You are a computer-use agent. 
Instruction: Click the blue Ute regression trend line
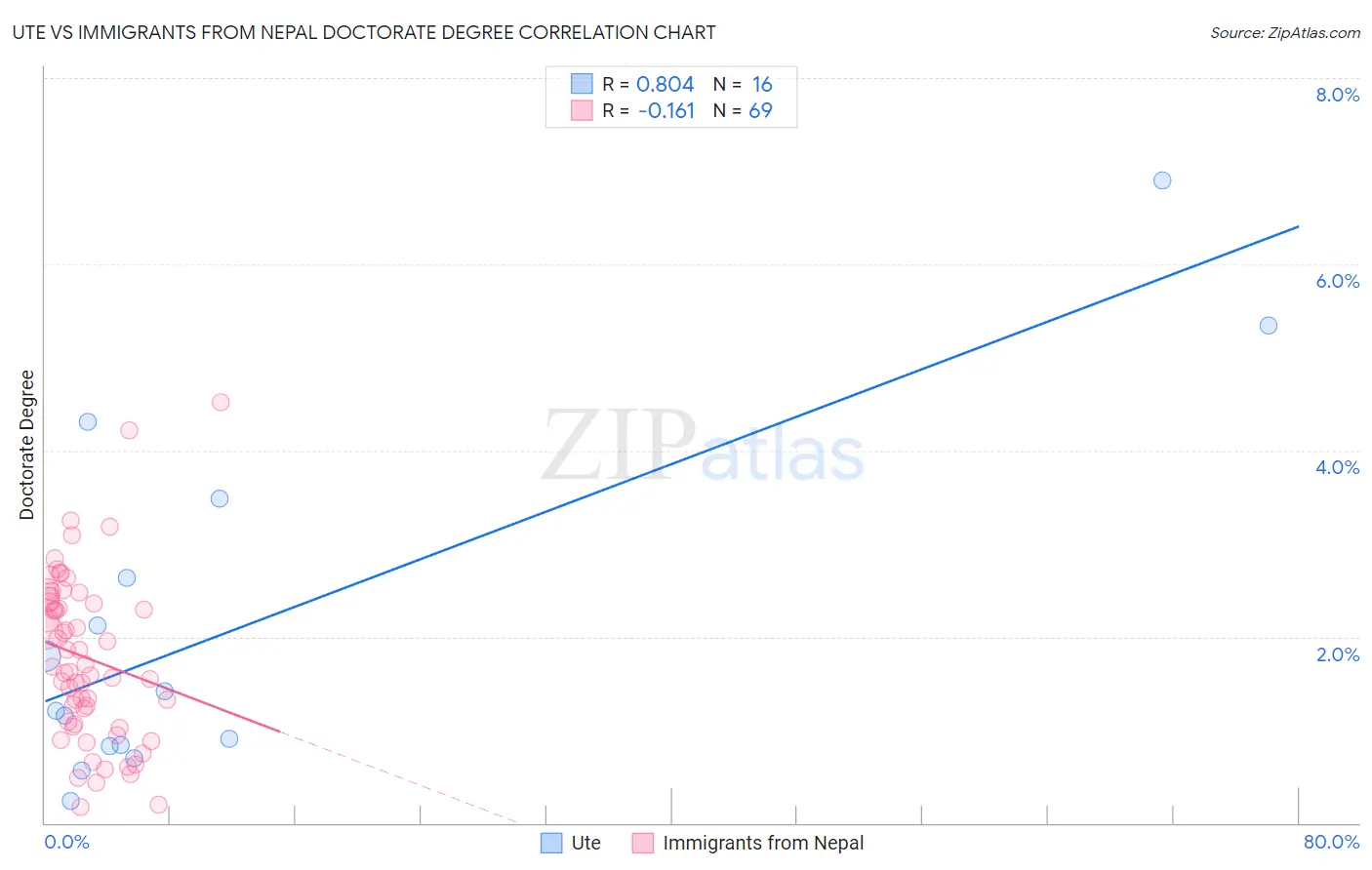671,463
